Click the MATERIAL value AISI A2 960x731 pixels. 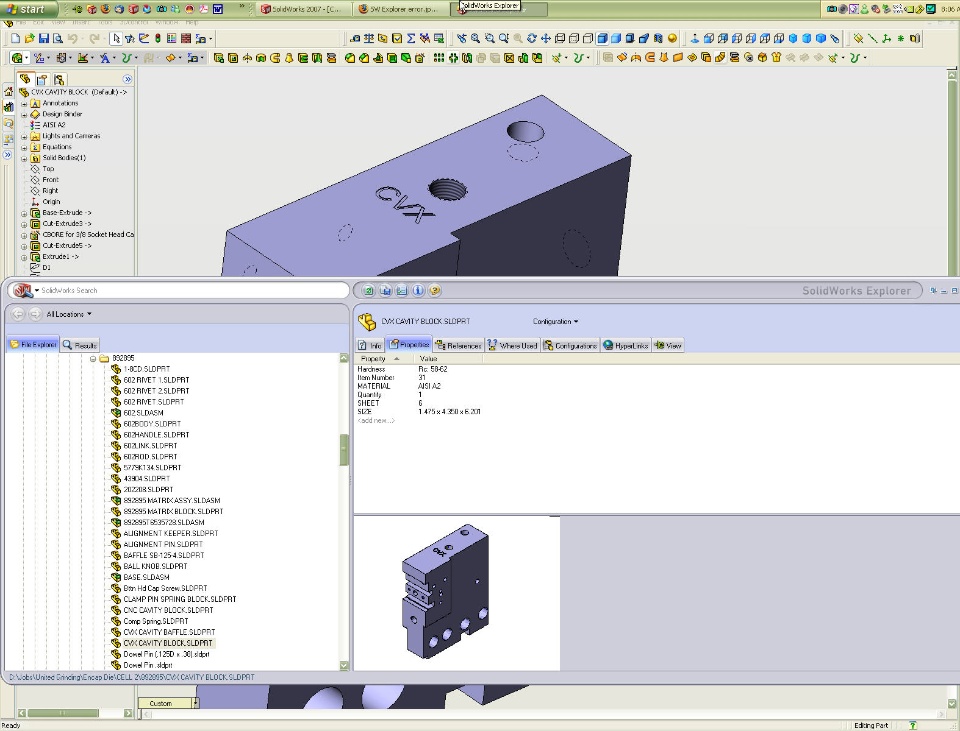pos(429,386)
